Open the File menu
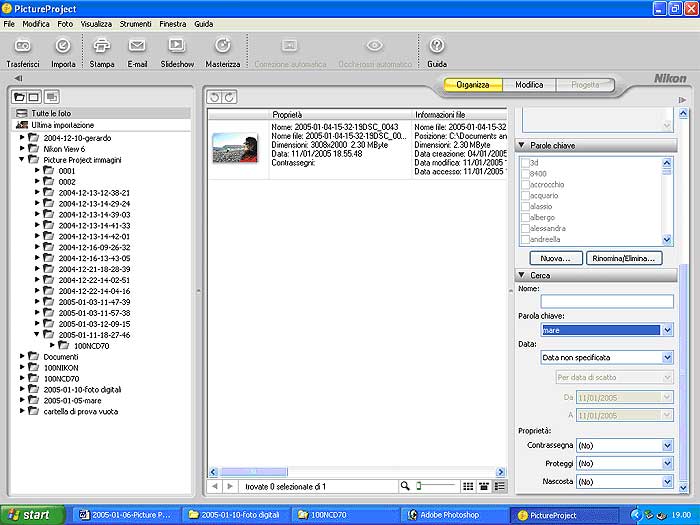The image size is (700, 525). 9,24
